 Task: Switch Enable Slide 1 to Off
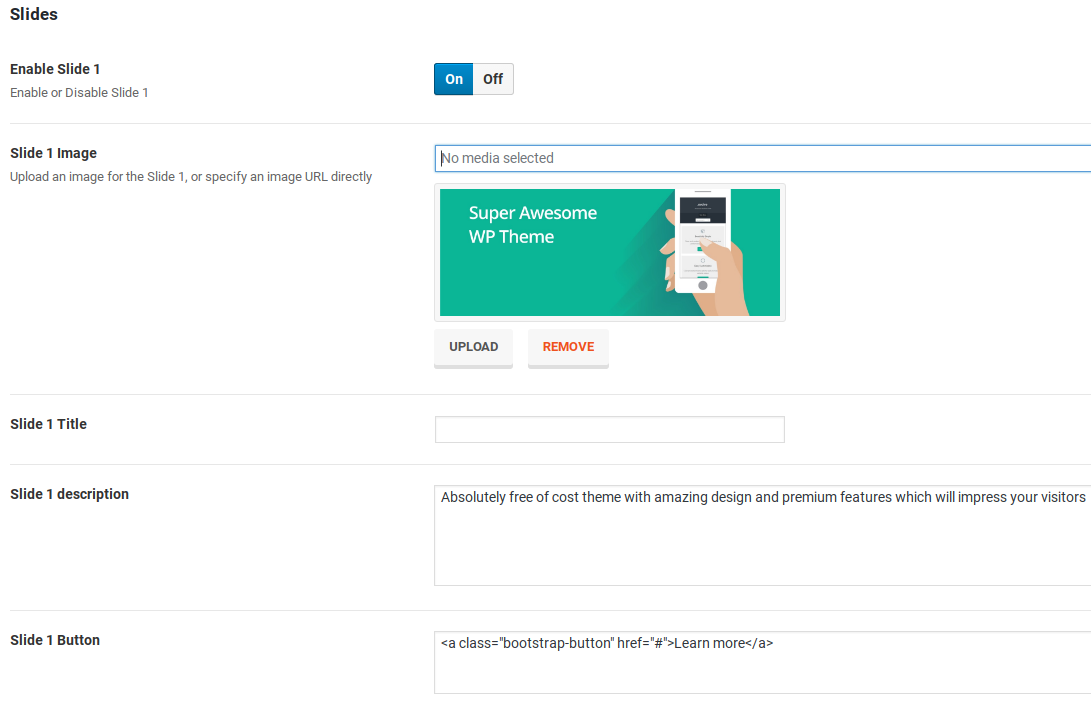(x=493, y=79)
